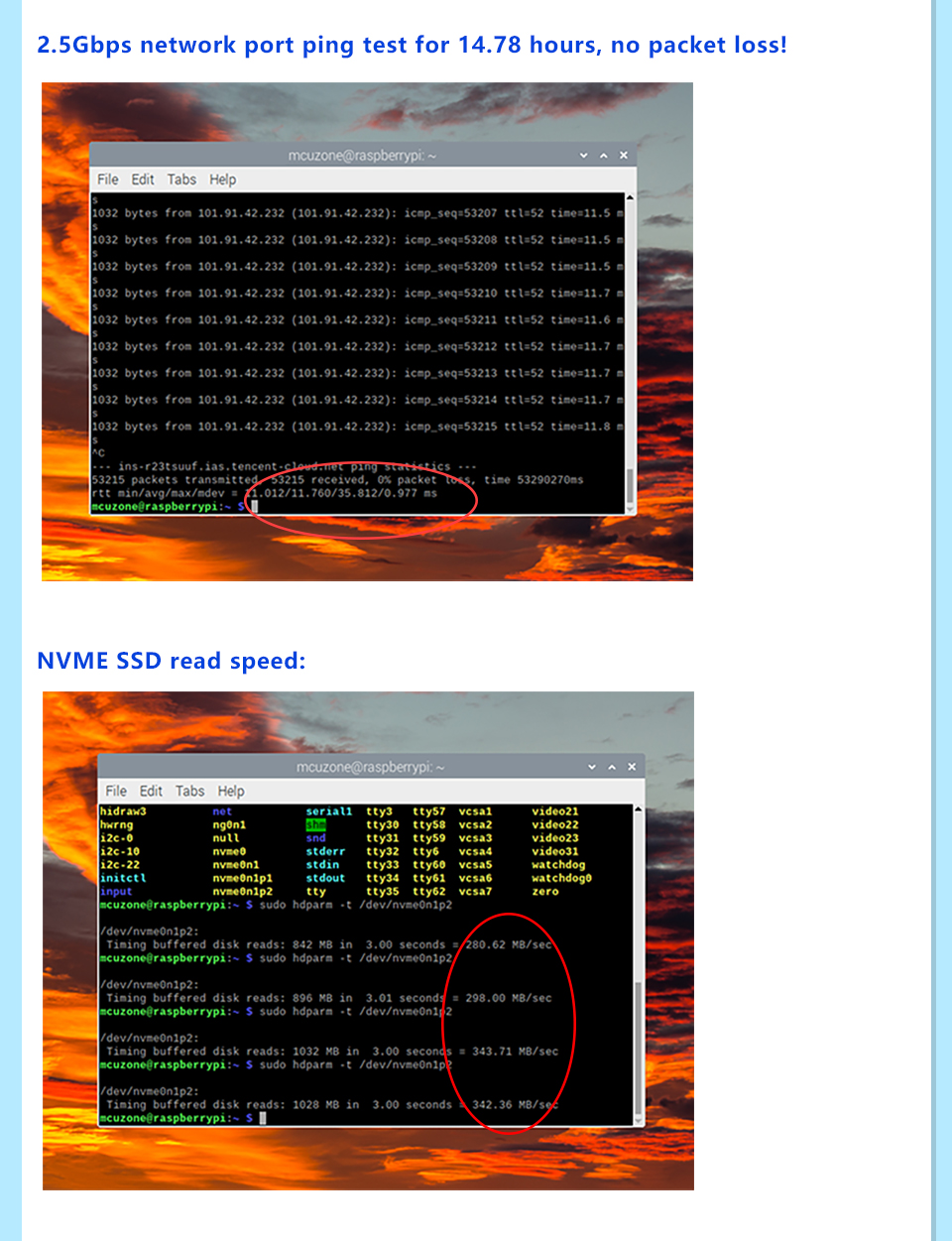952x1241 pixels.
Task: Click scroll-up arrow in hdparm terminal
Action: tap(638, 810)
